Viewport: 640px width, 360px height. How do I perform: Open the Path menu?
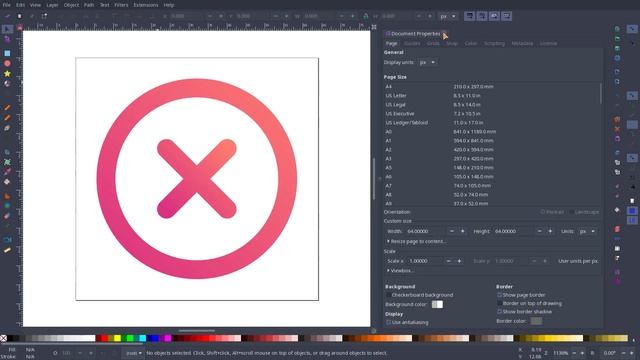[89, 5]
